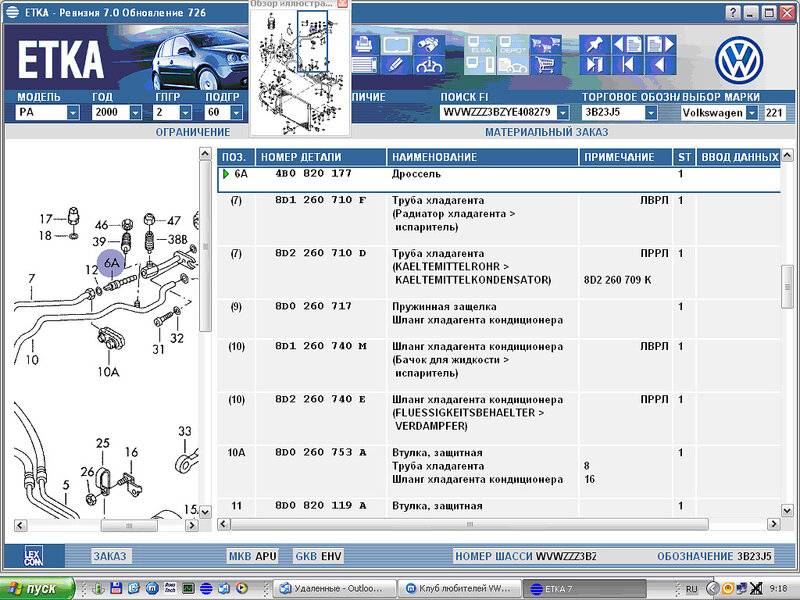The image size is (800, 600).
Task: Click the diagram's vertical scroll up arrow
Action: pos(205,154)
